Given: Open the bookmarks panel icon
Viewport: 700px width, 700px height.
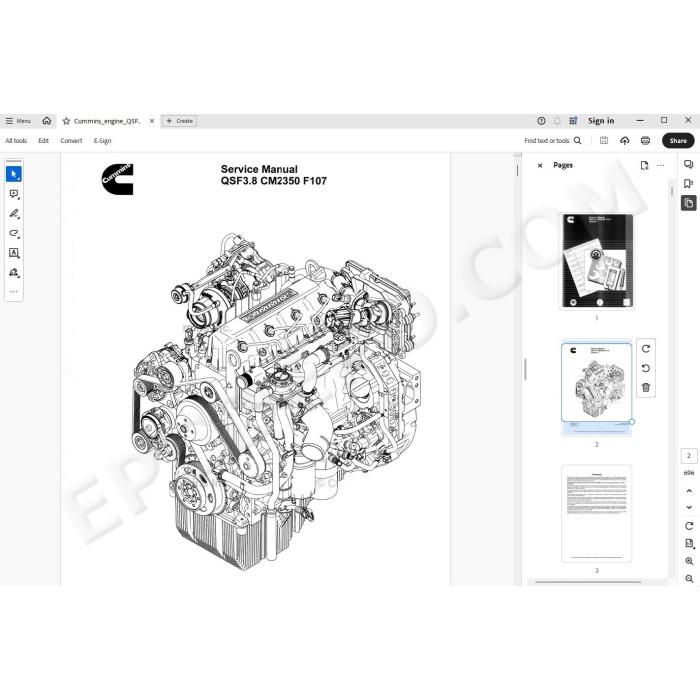Looking at the screenshot, I should pyautogui.click(x=688, y=183).
